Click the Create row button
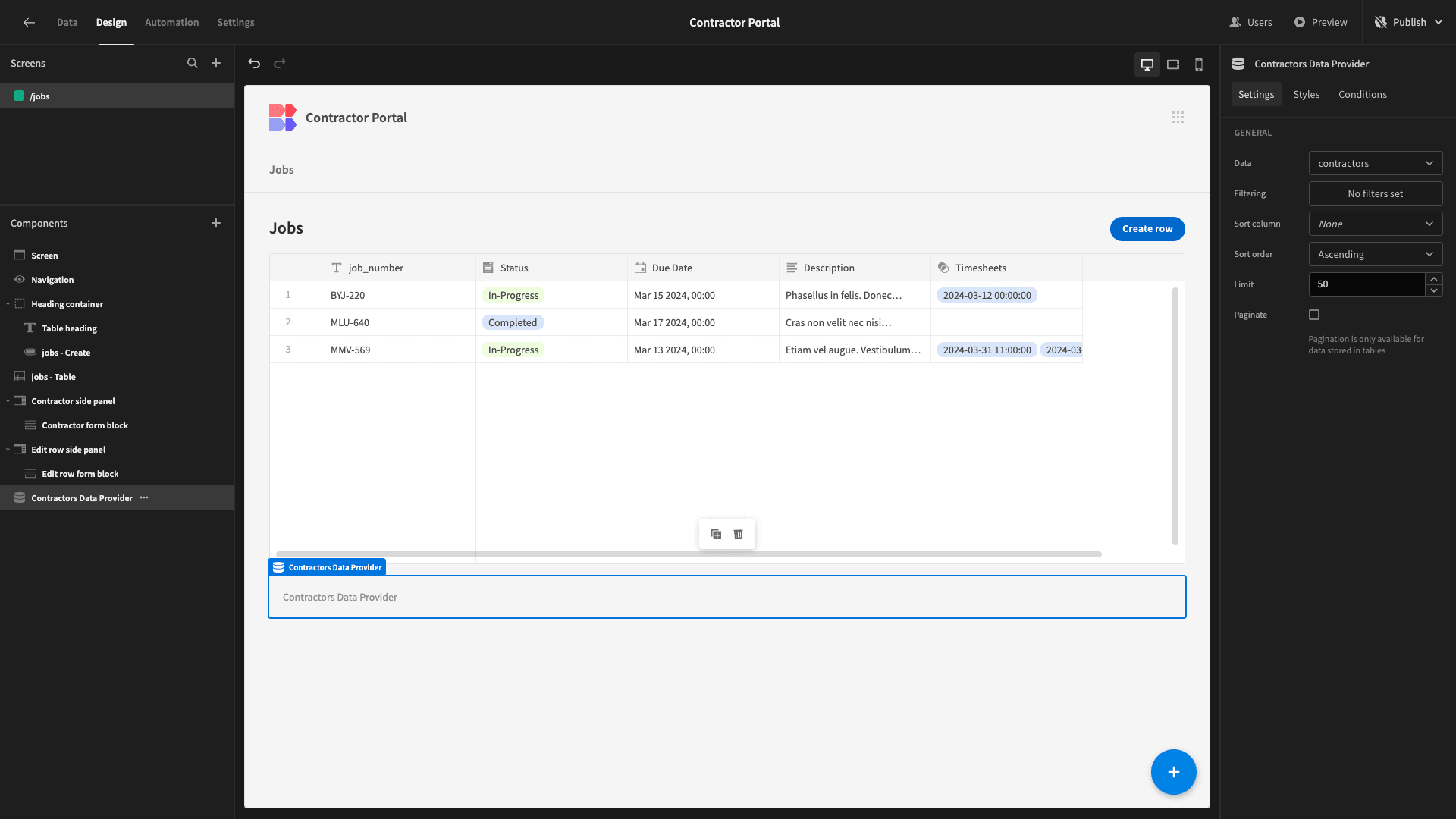Image resolution: width=1456 pixels, height=819 pixels. pyautogui.click(x=1147, y=228)
